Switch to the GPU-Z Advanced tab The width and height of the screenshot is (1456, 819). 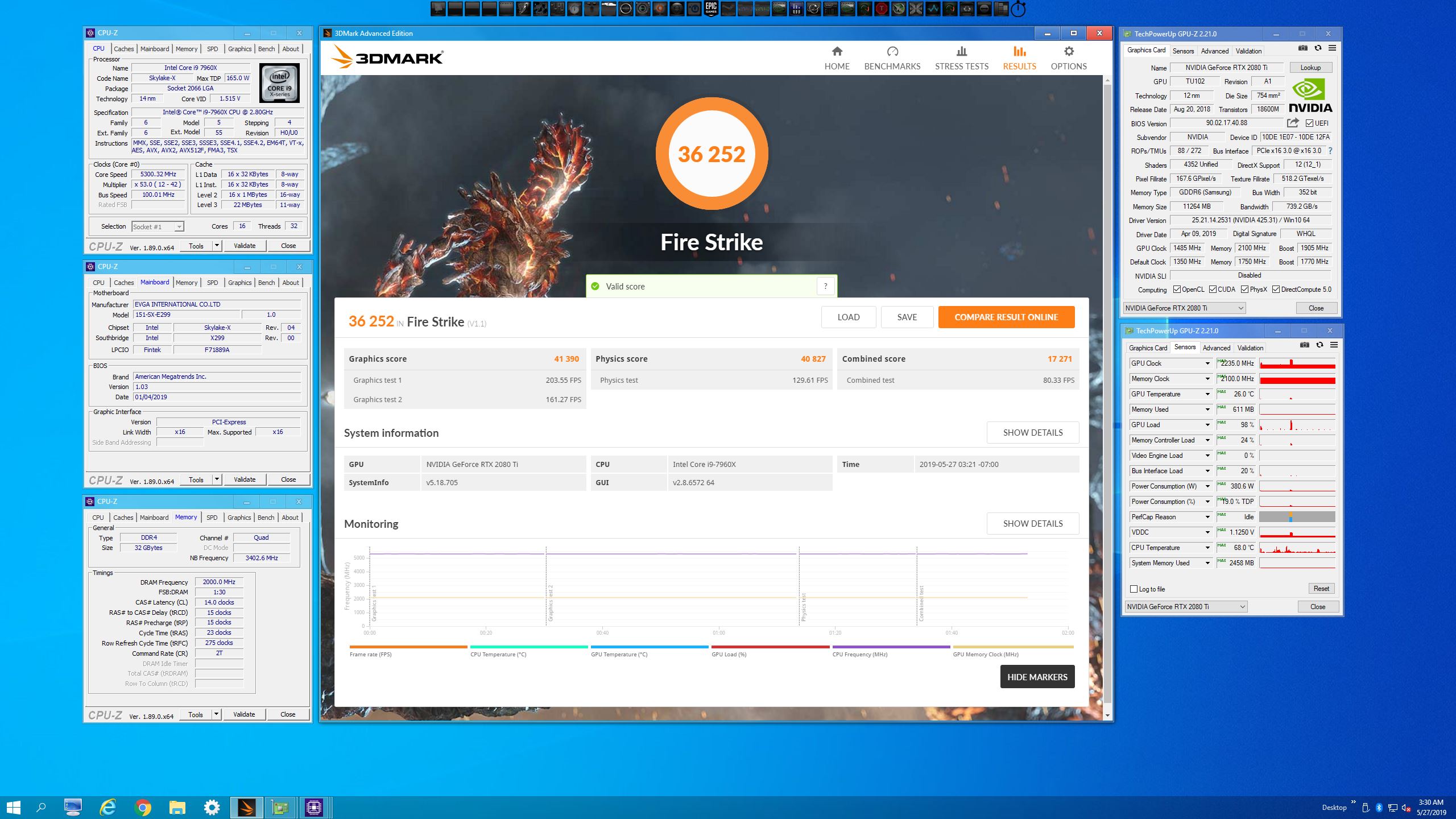point(1214,51)
